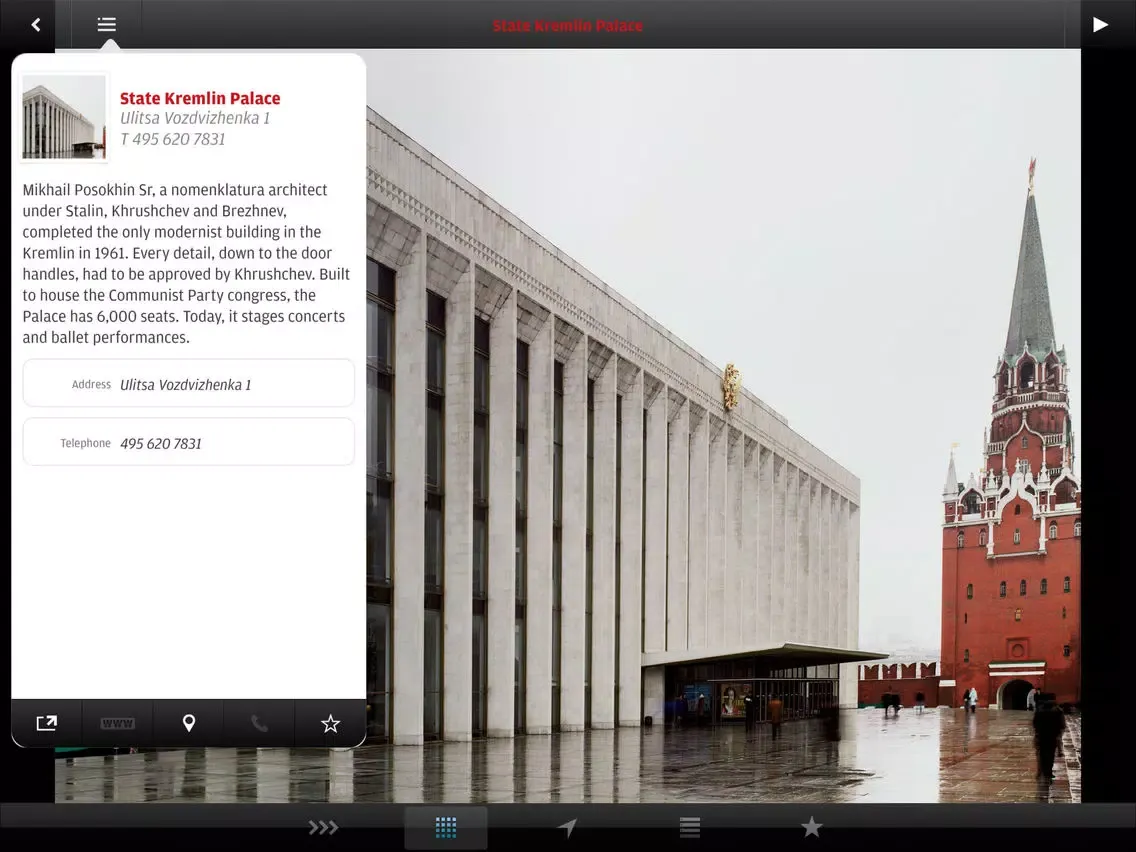This screenshot has width=1136, height=852.
Task: Advance to next photo with play arrow
Action: (x=1100, y=25)
